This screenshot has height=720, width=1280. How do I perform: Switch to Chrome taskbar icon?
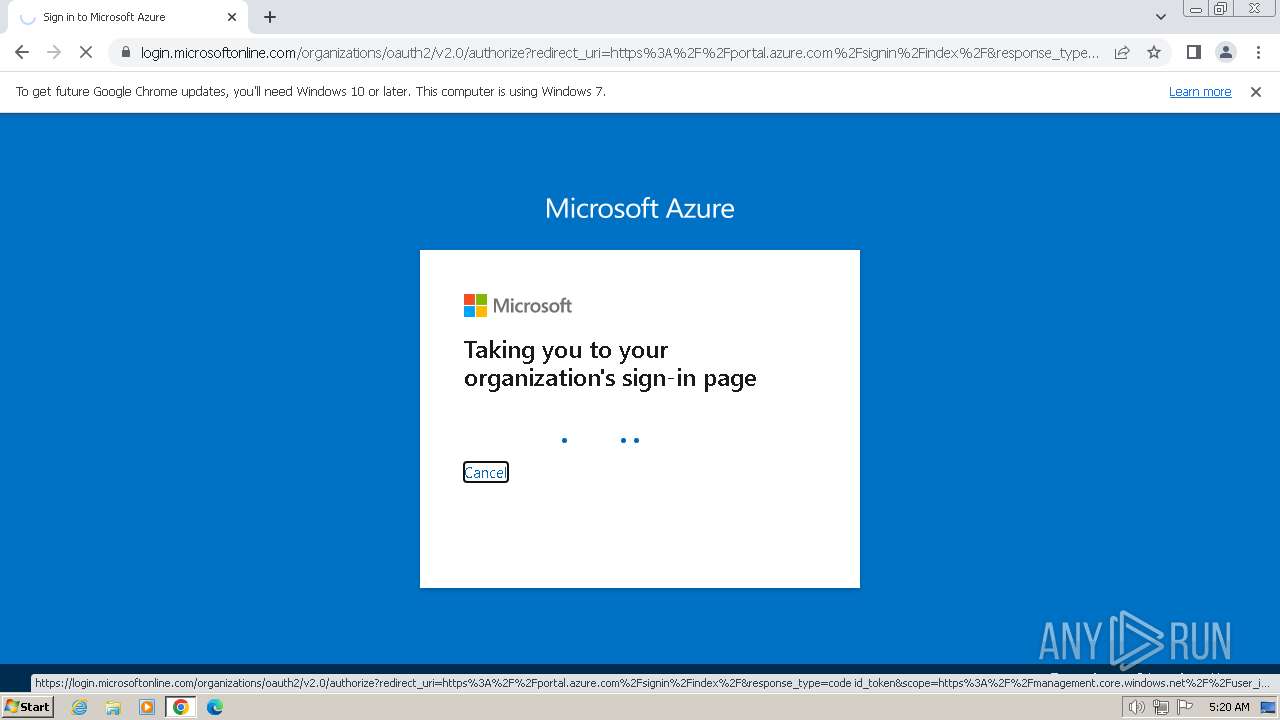pyautogui.click(x=181, y=707)
